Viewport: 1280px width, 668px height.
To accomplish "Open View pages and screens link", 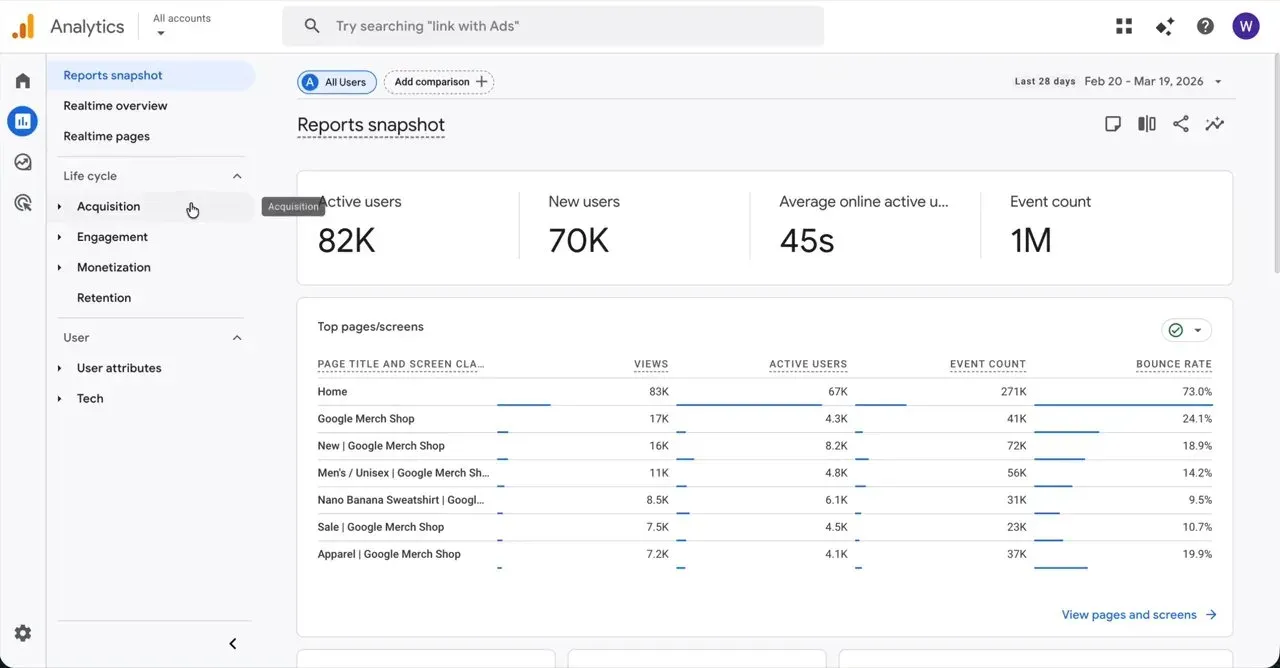I will [1139, 615].
